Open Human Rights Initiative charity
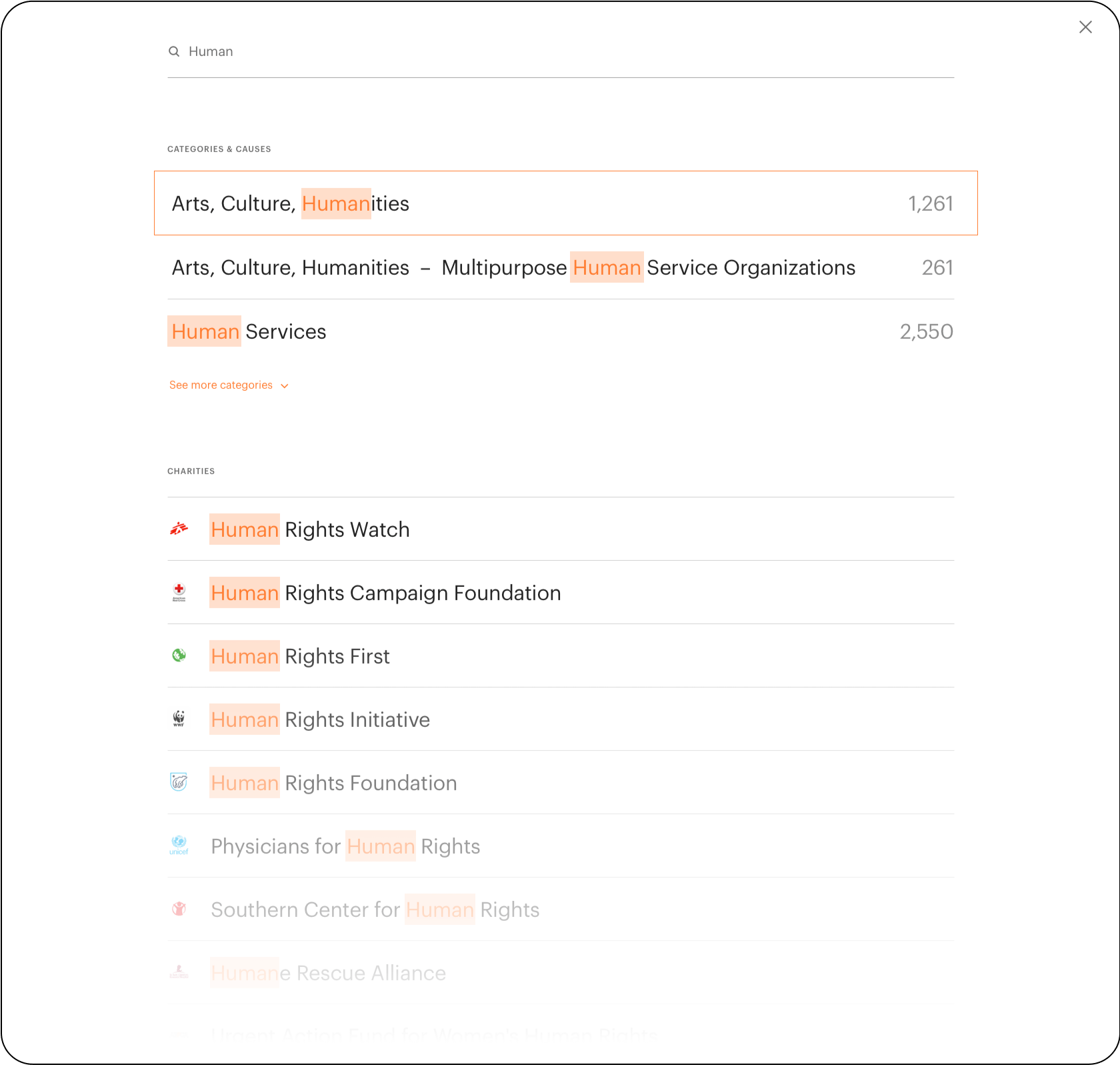The width and height of the screenshot is (1120, 1065). click(320, 720)
